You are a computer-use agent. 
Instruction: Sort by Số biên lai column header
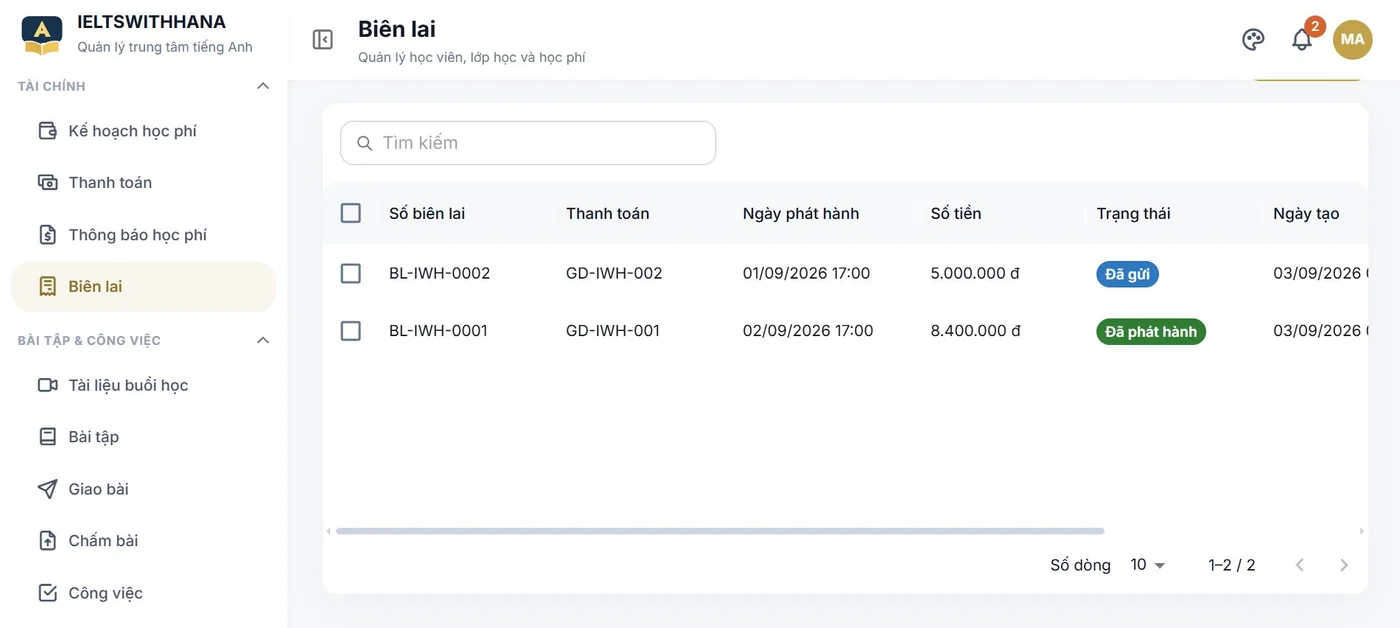(x=427, y=213)
